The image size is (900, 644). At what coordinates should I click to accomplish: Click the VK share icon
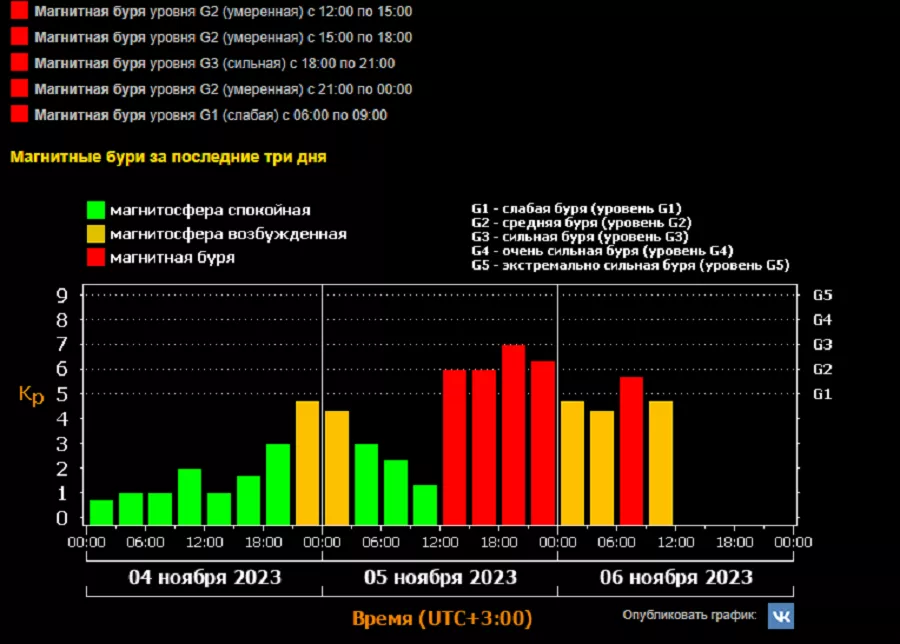coord(780,615)
